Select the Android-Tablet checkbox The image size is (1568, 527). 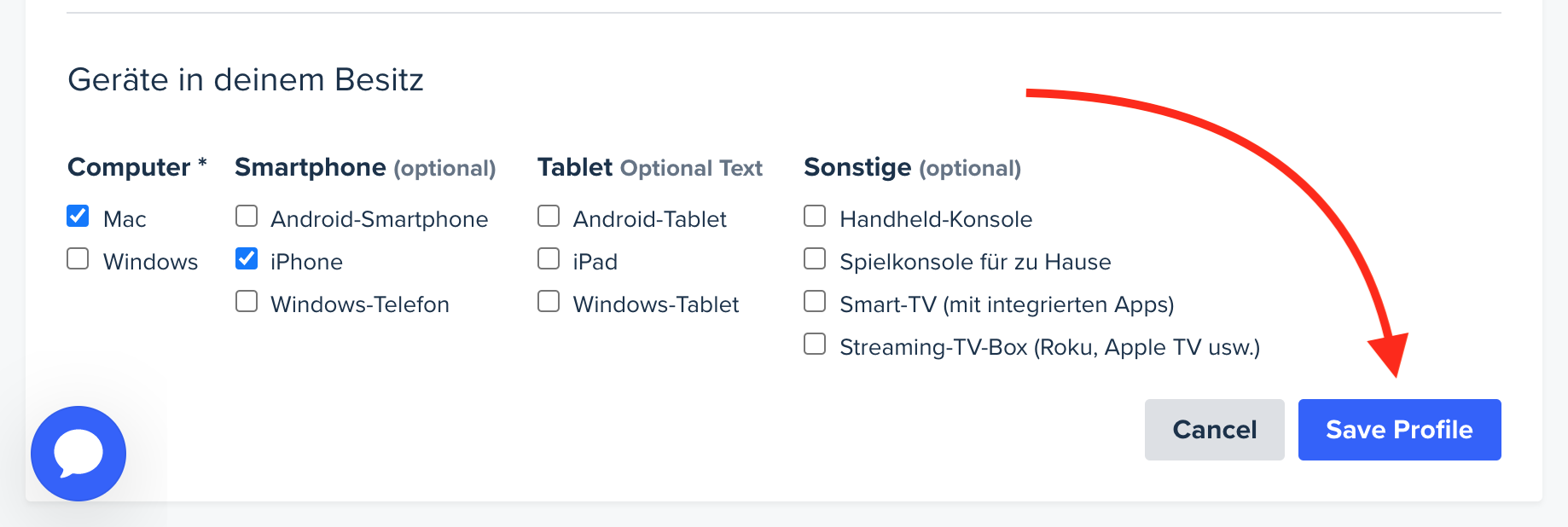coord(549,217)
